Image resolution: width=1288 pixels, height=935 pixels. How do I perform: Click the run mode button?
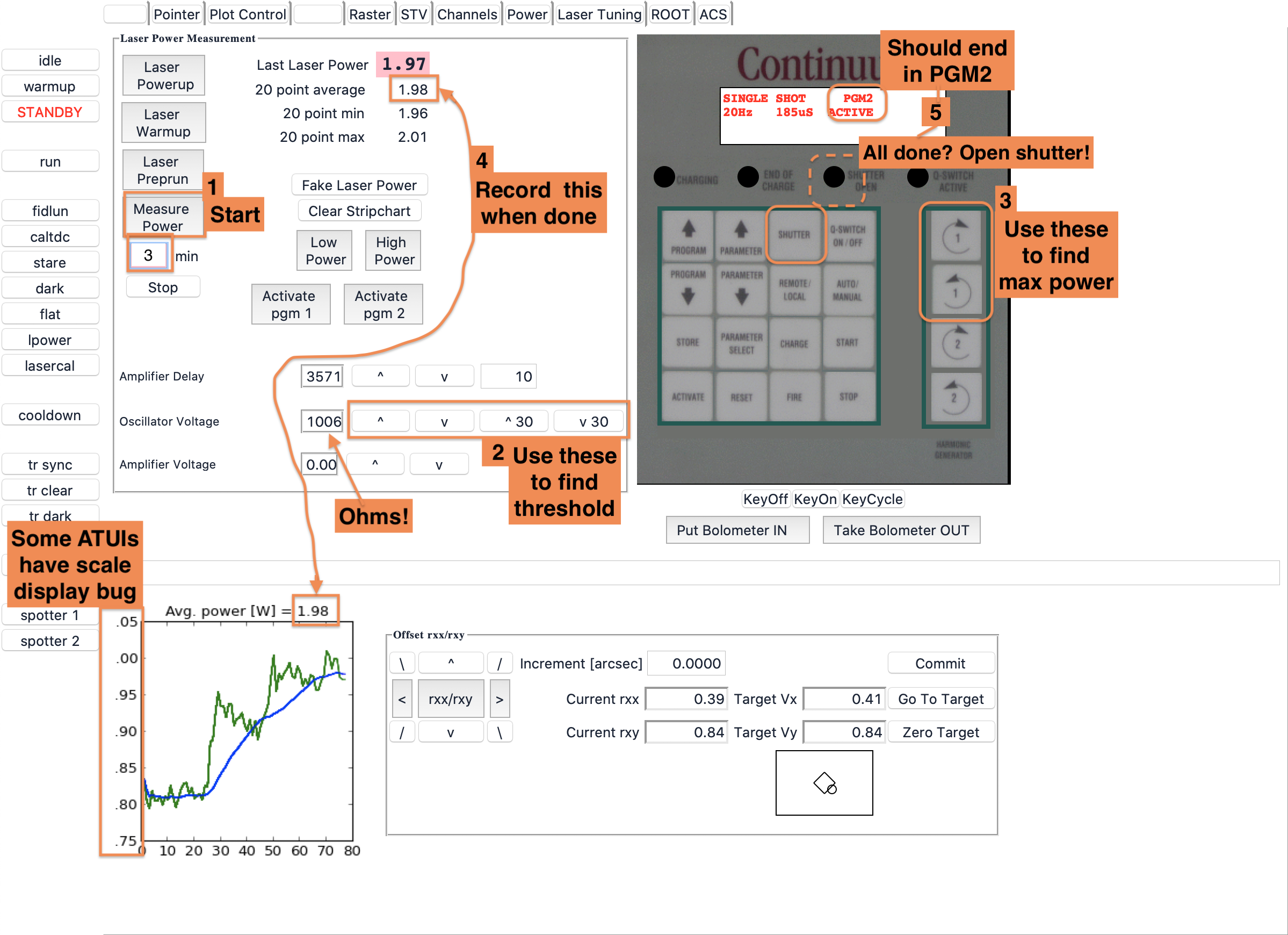pyautogui.click(x=50, y=161)
